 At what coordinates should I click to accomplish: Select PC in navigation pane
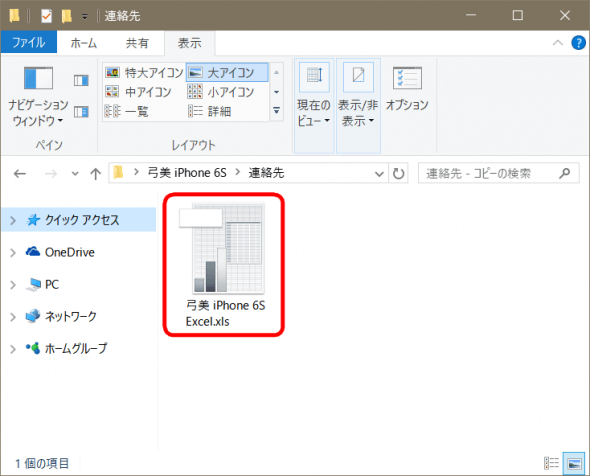[x=42, y=284]
